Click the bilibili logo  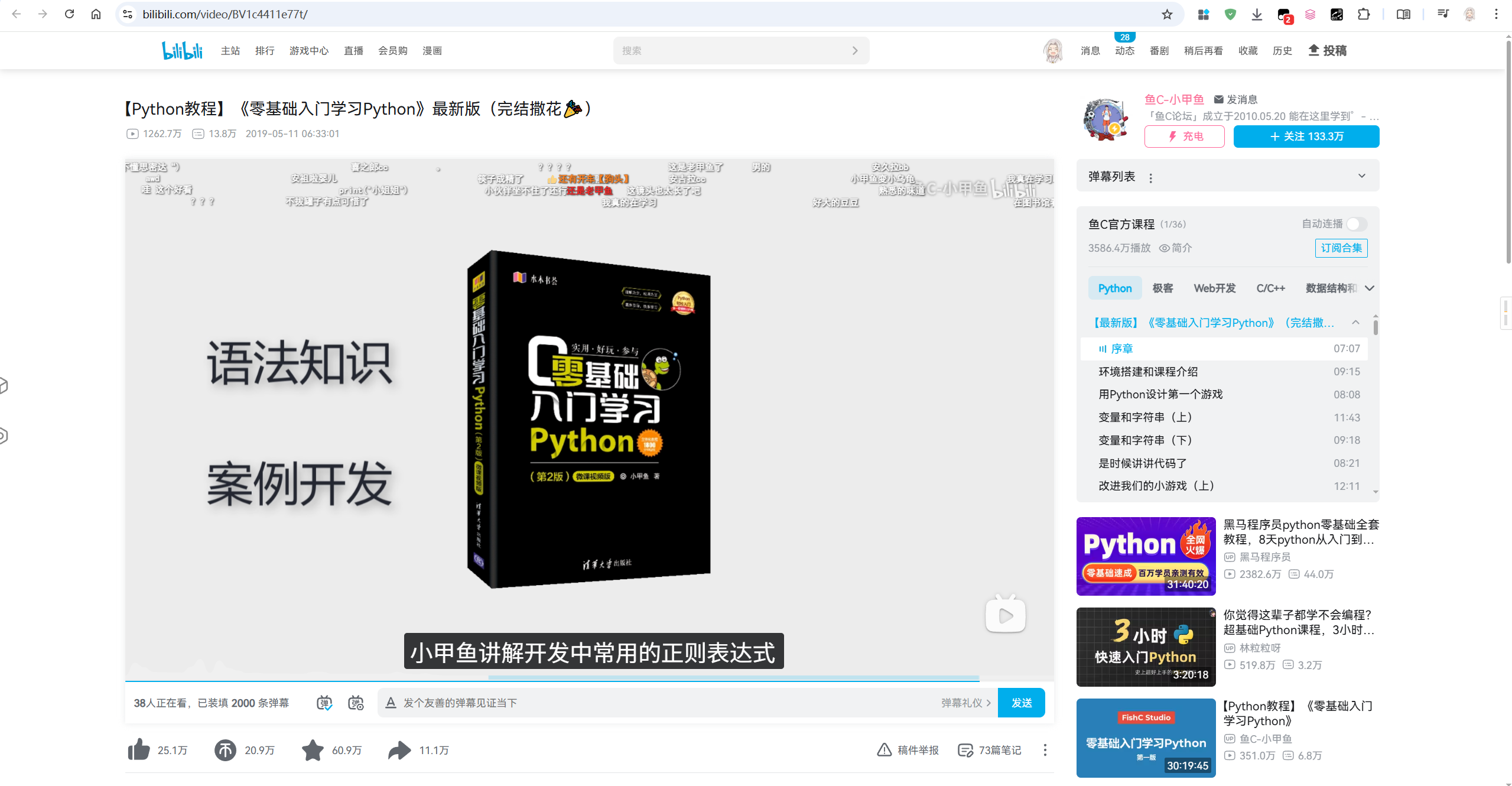(182, 50)
